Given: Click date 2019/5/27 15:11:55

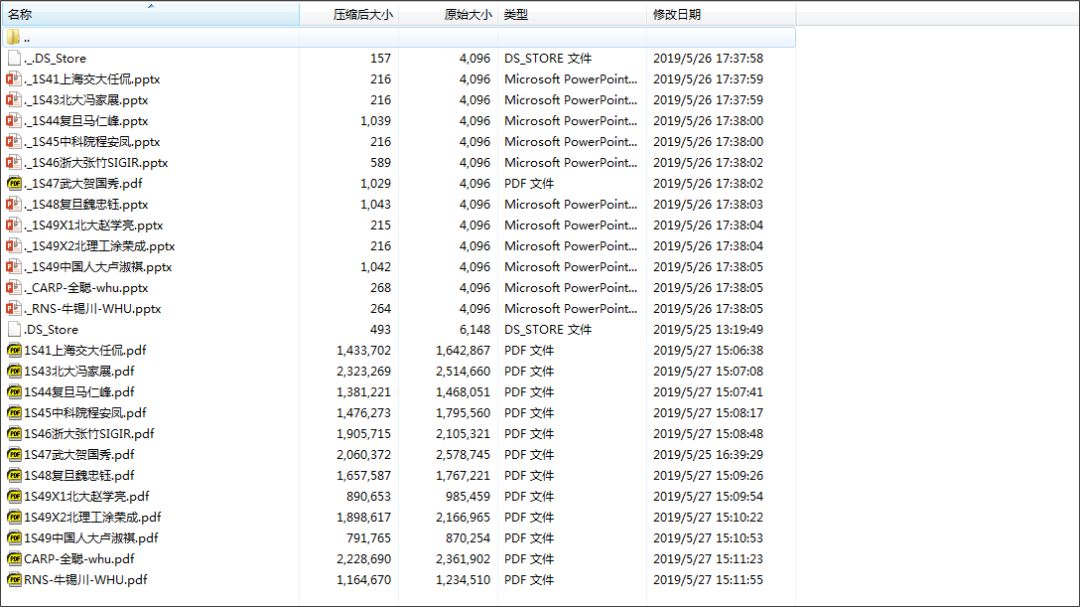Looking at the screenshot, I should click(x=708, y=579).
